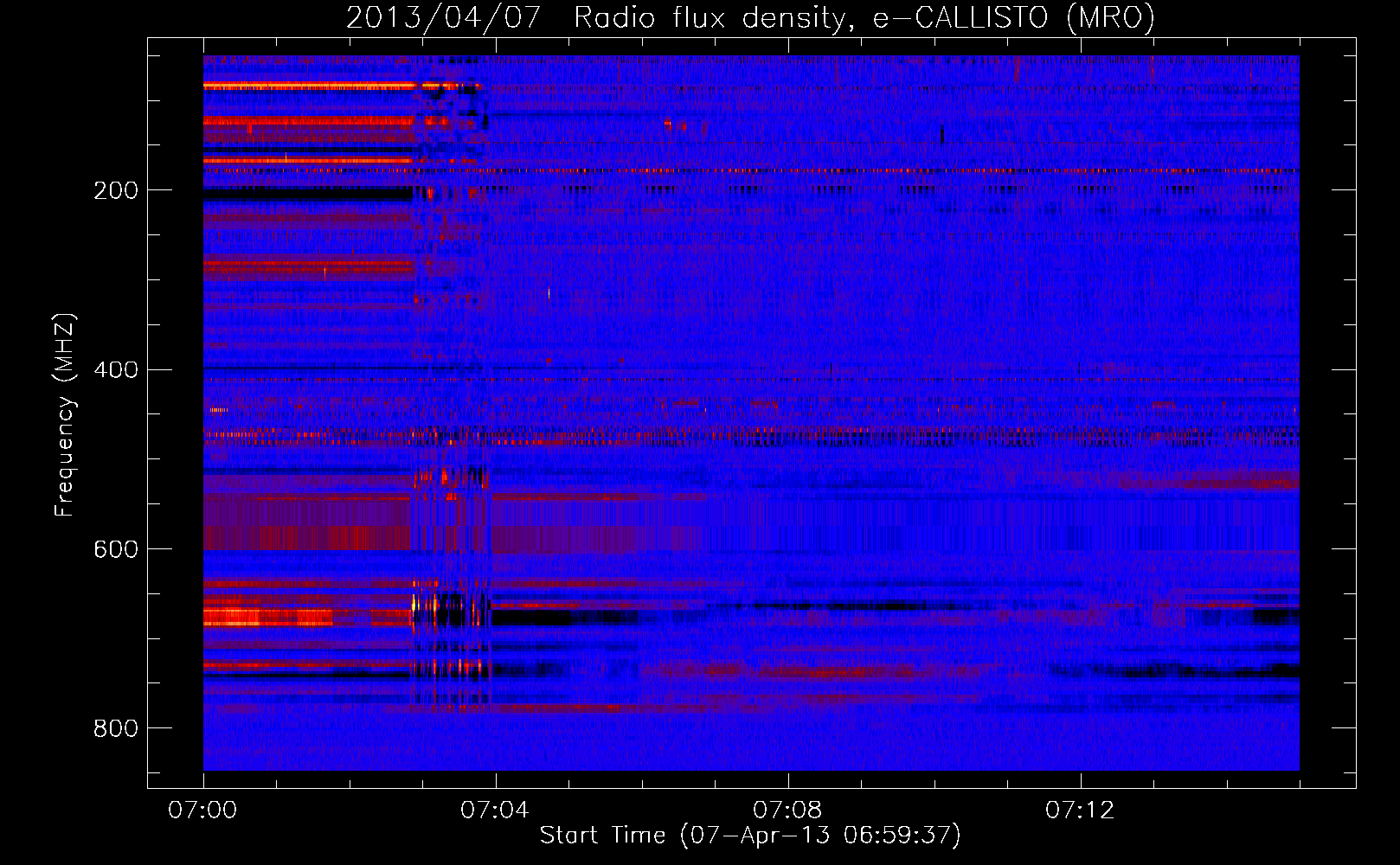
Task: Click the 200 frequency tick label
Action: [116, 190]
